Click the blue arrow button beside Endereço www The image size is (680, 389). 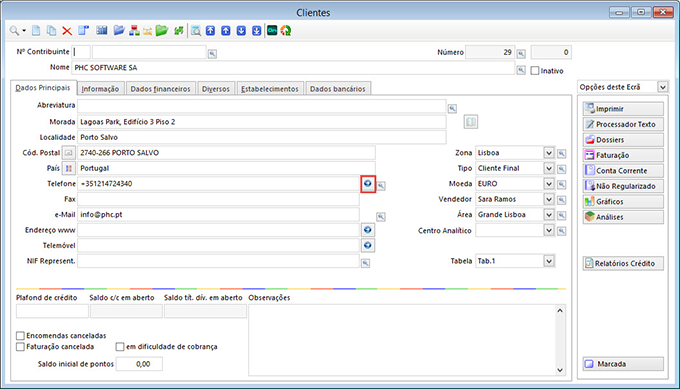tap(368, 230)
